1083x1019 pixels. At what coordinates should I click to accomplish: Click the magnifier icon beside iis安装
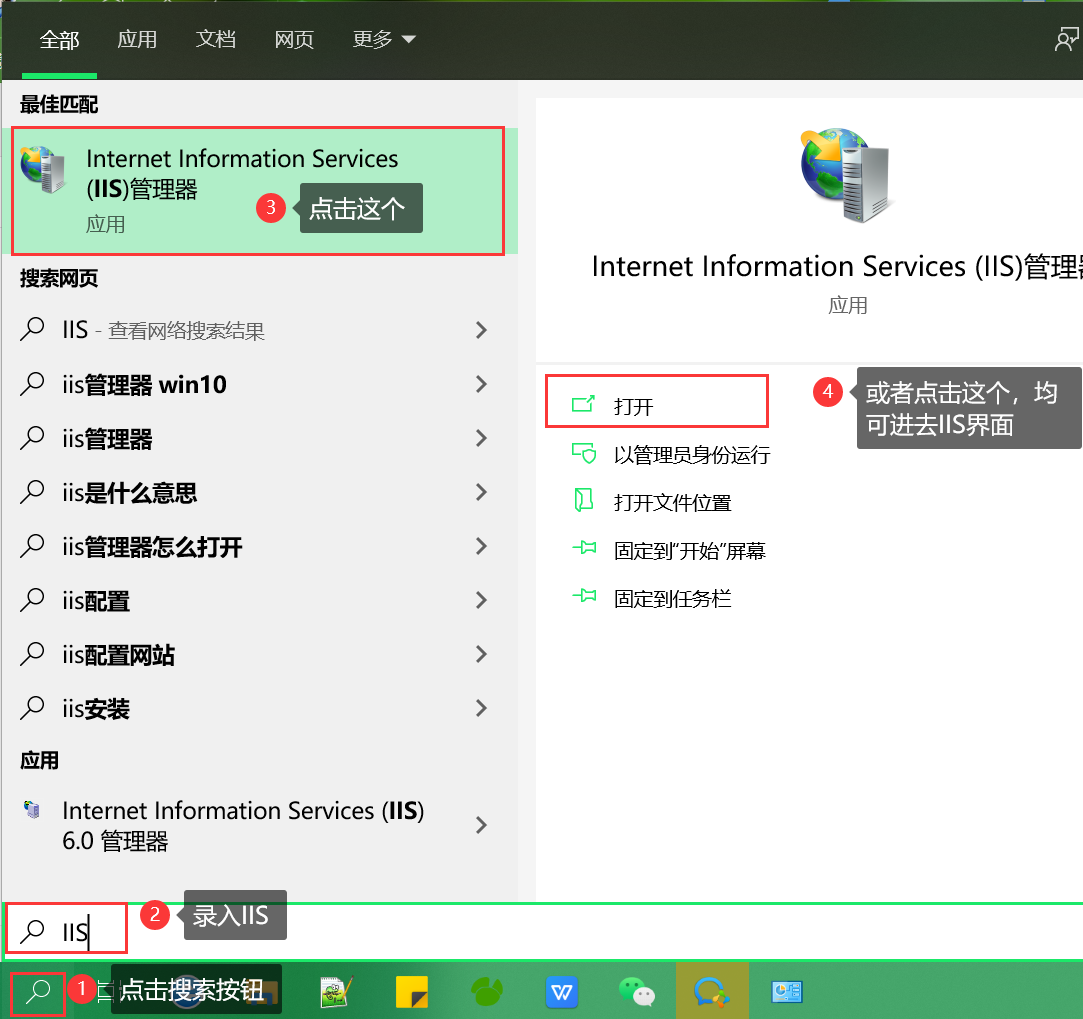click(32, 708)
